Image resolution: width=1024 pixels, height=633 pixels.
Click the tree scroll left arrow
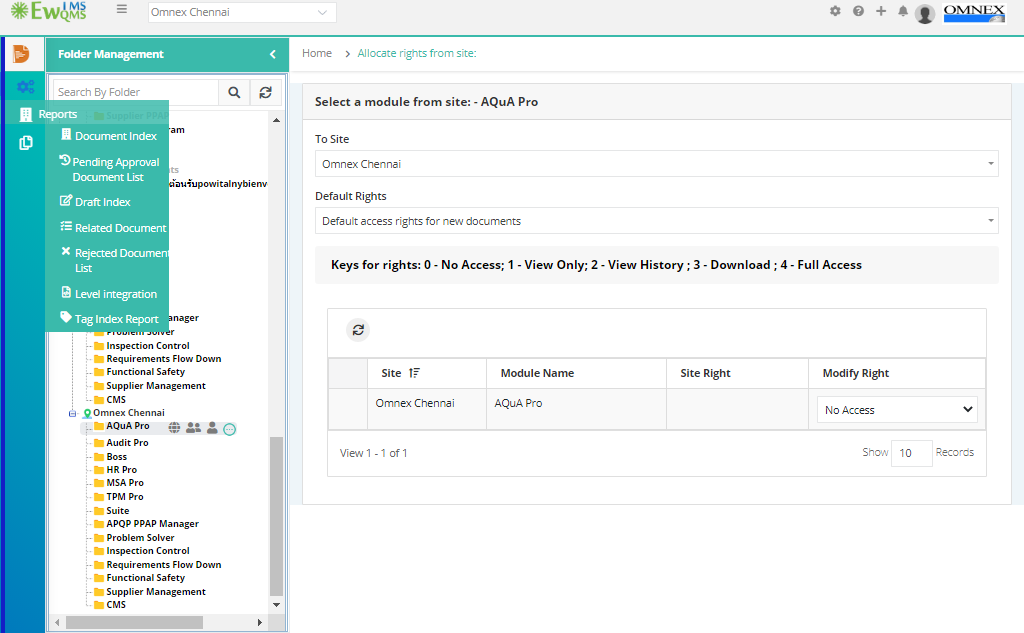[57, 622]
